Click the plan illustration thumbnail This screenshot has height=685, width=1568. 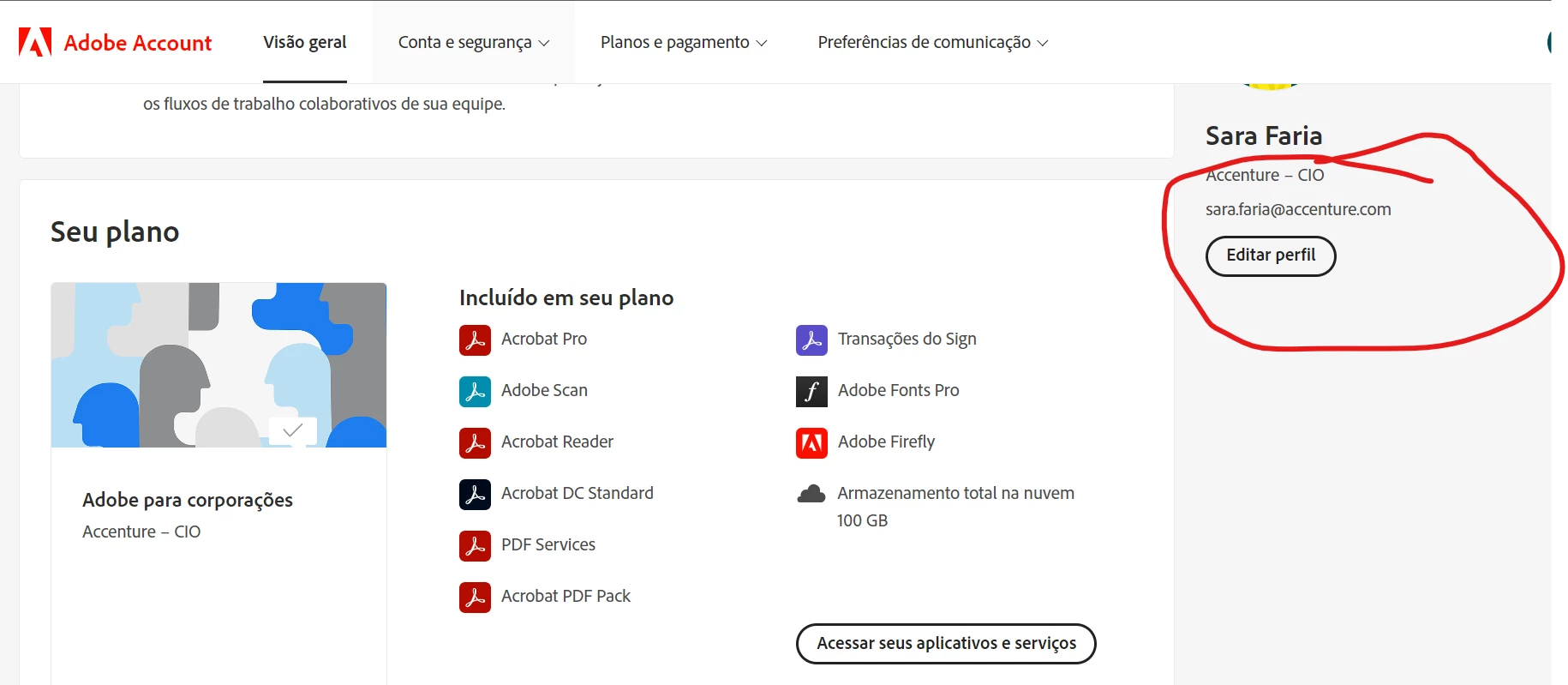[218, 365]
